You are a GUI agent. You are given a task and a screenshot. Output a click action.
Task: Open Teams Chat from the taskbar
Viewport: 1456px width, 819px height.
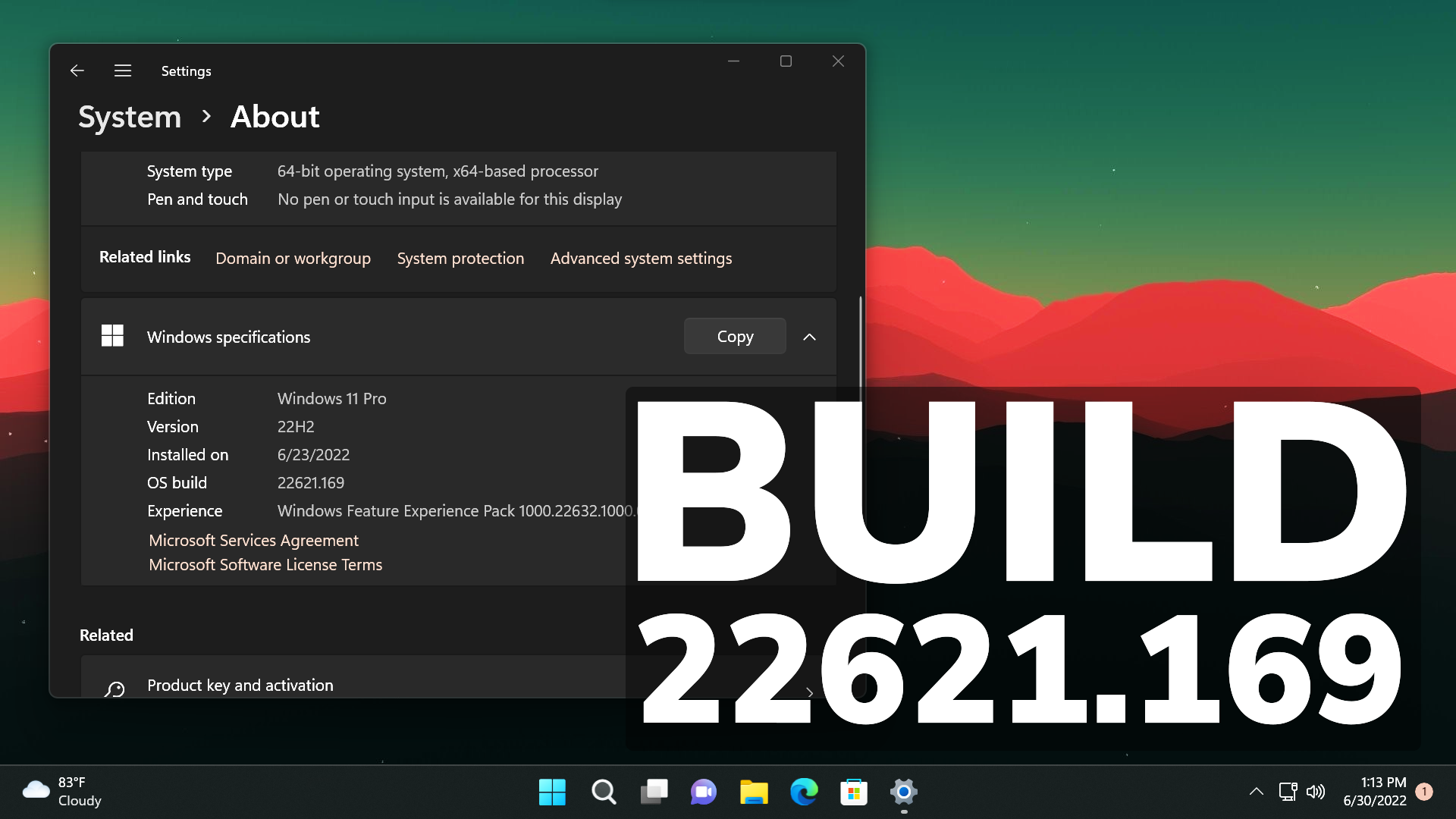704,792
